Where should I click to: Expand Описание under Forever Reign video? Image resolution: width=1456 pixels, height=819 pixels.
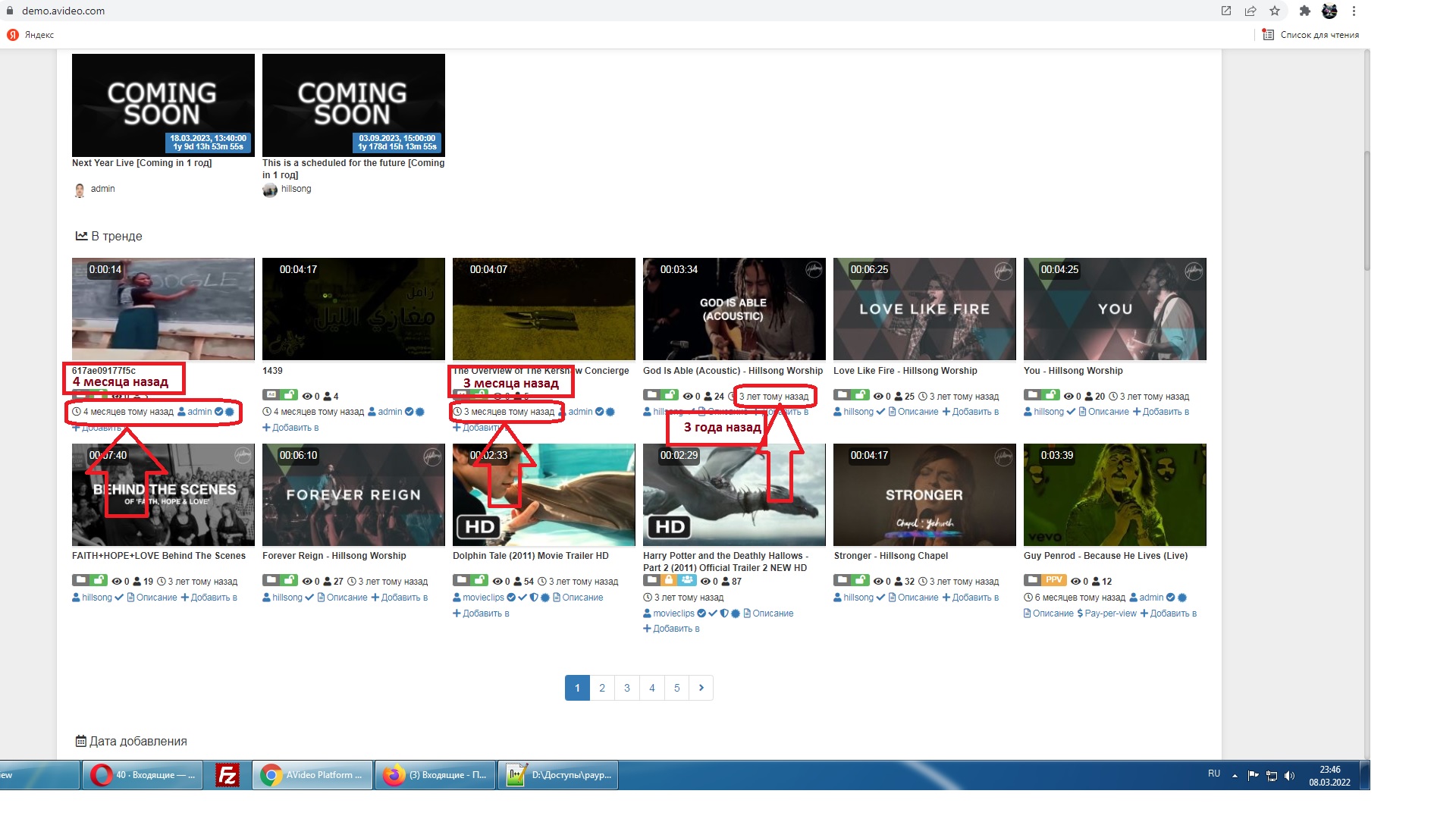(x=343, y=598)
